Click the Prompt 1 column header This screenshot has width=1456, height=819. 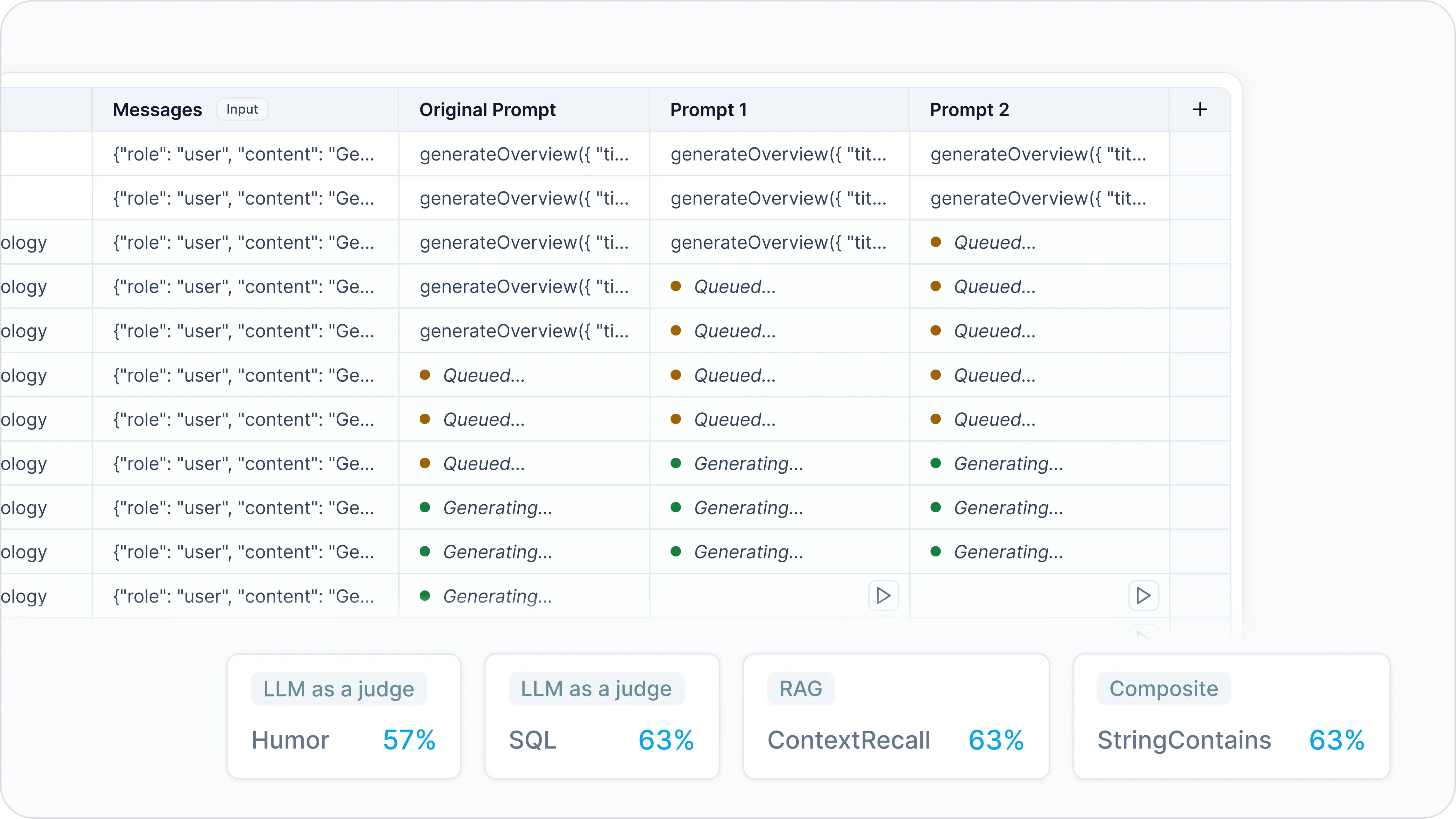click(x=708, y=110)
